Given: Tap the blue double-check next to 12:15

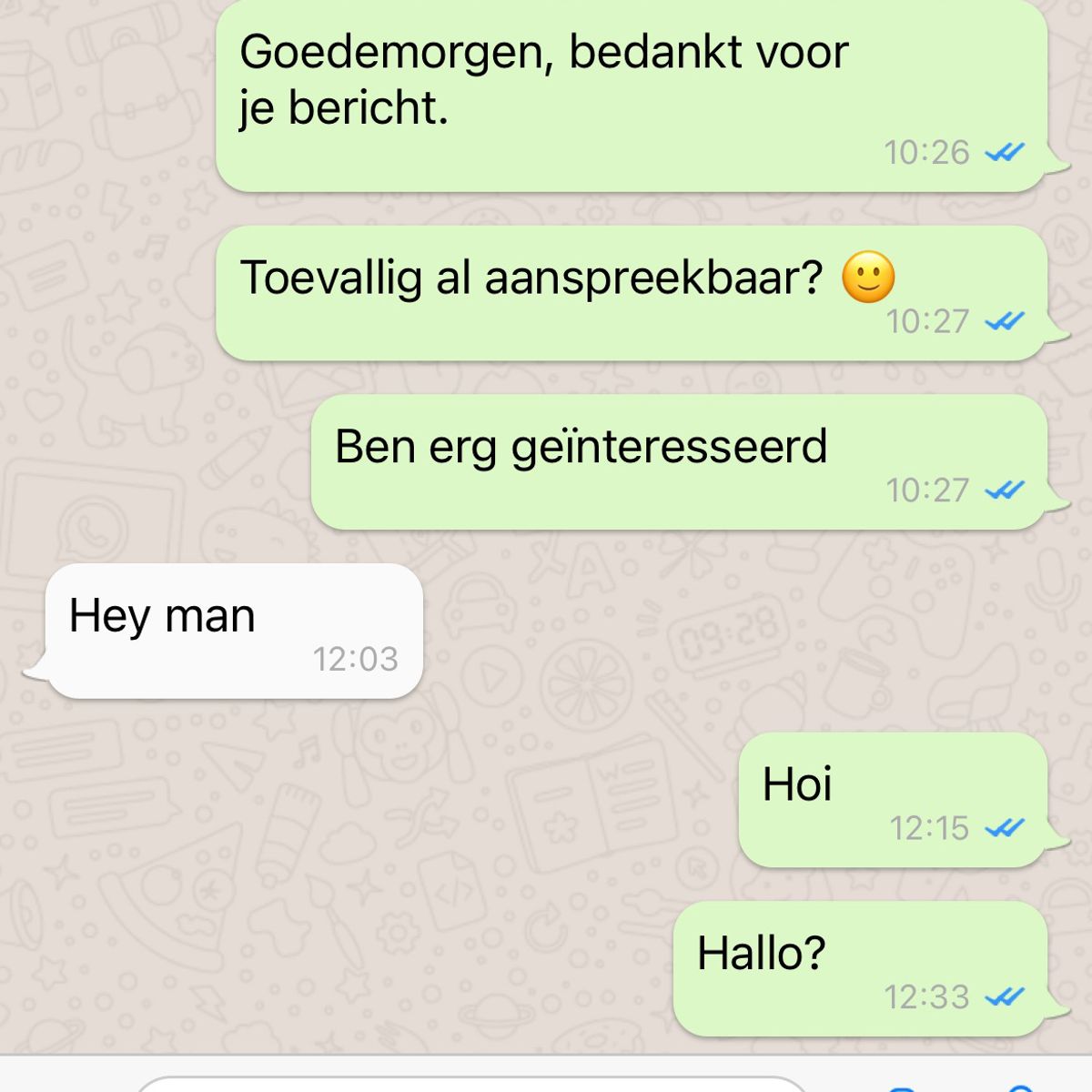Looking at the screenshot, I should coord(1005,828).
